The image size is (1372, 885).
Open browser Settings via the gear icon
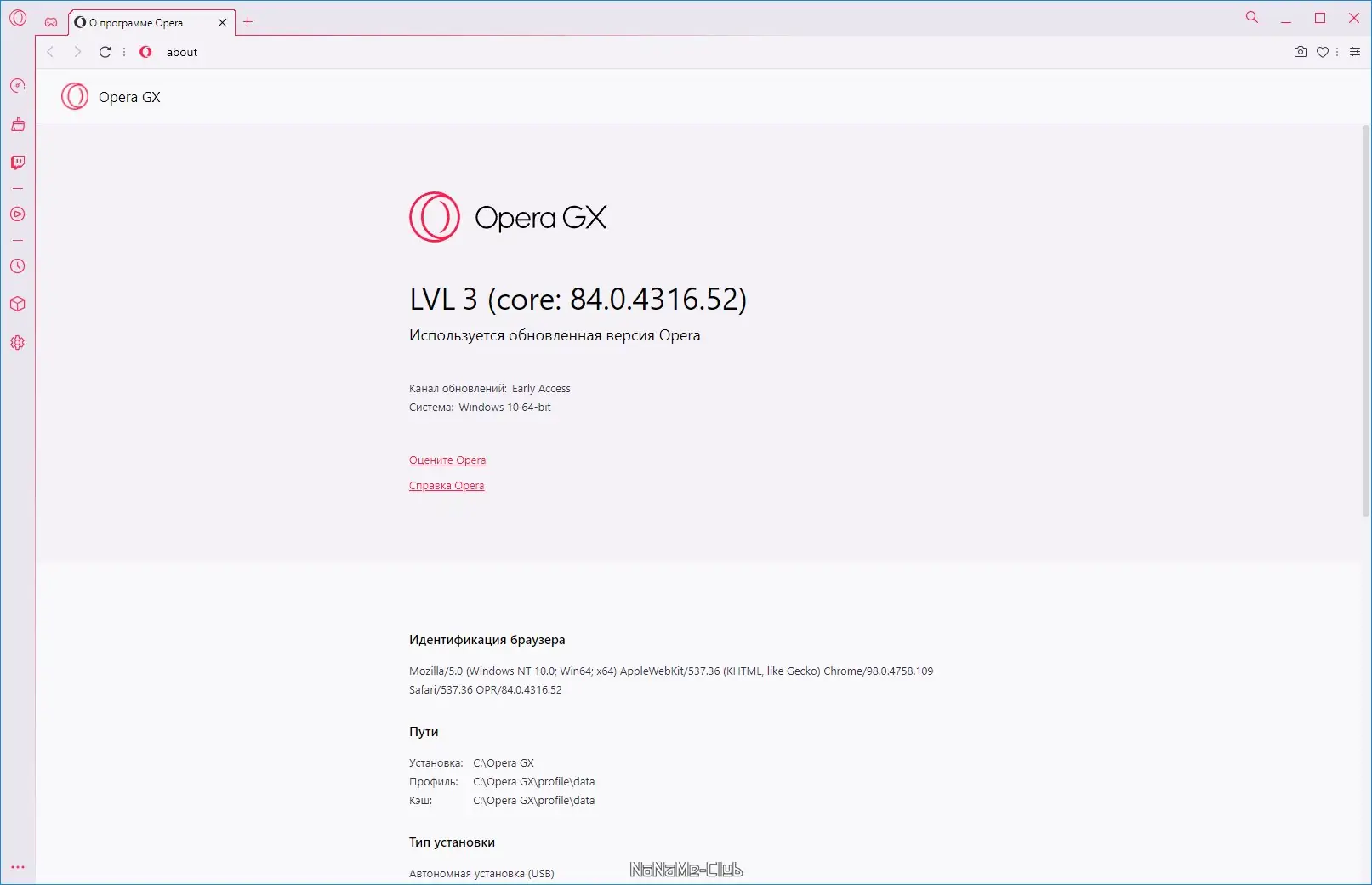18,342
